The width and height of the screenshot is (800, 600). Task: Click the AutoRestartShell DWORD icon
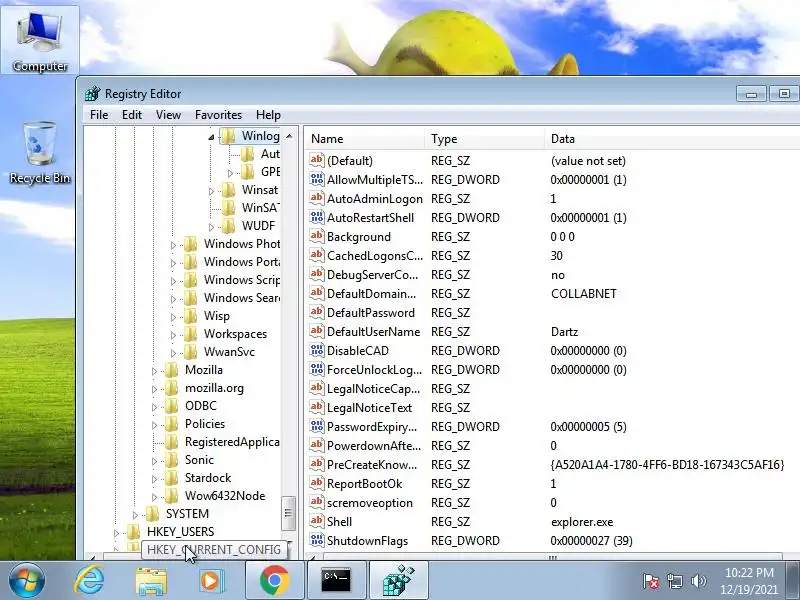pos(316,217)
